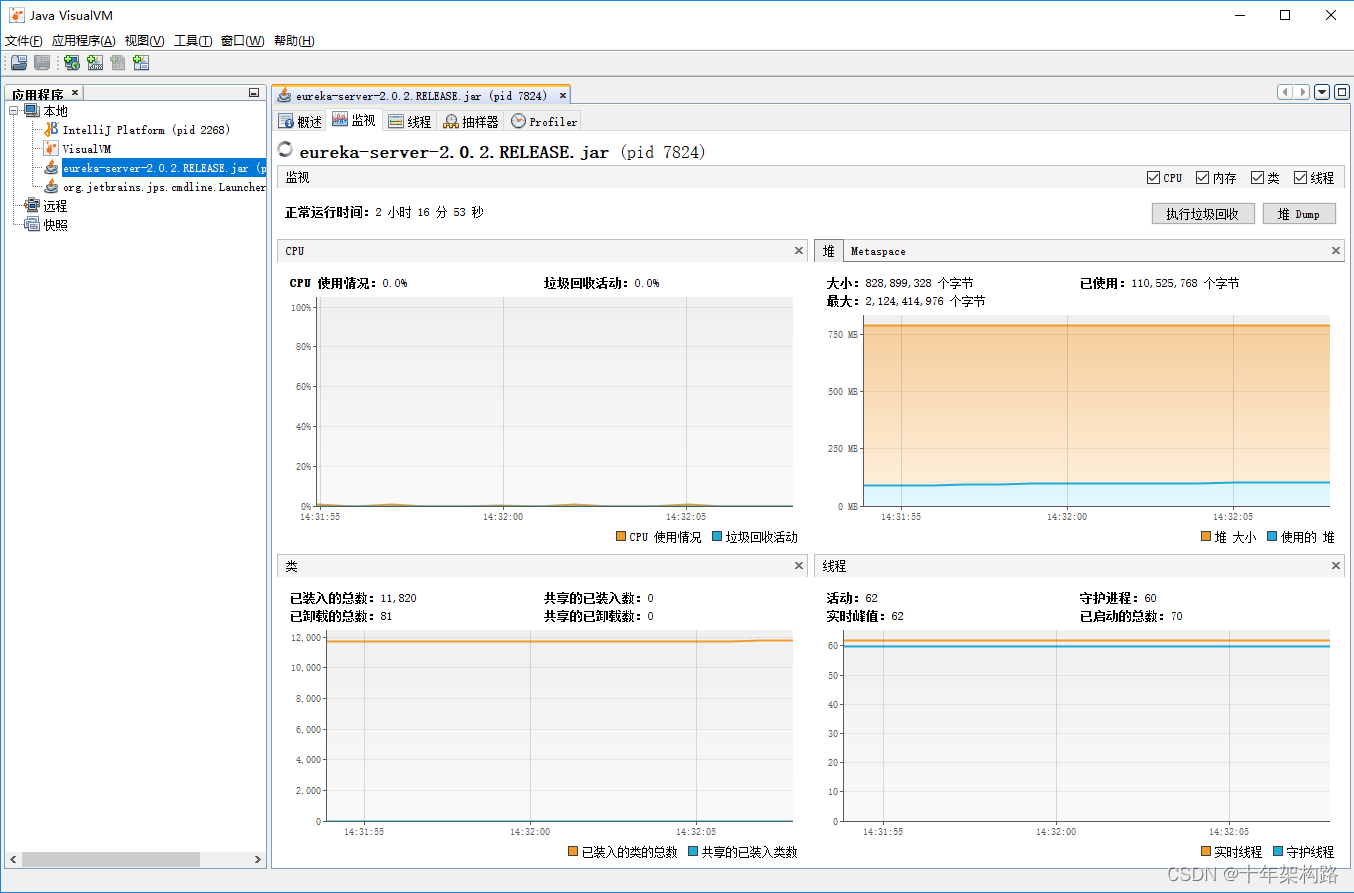Select the 快照 snapshots node
Screen dimensions: 1354x893
point(55,225)
